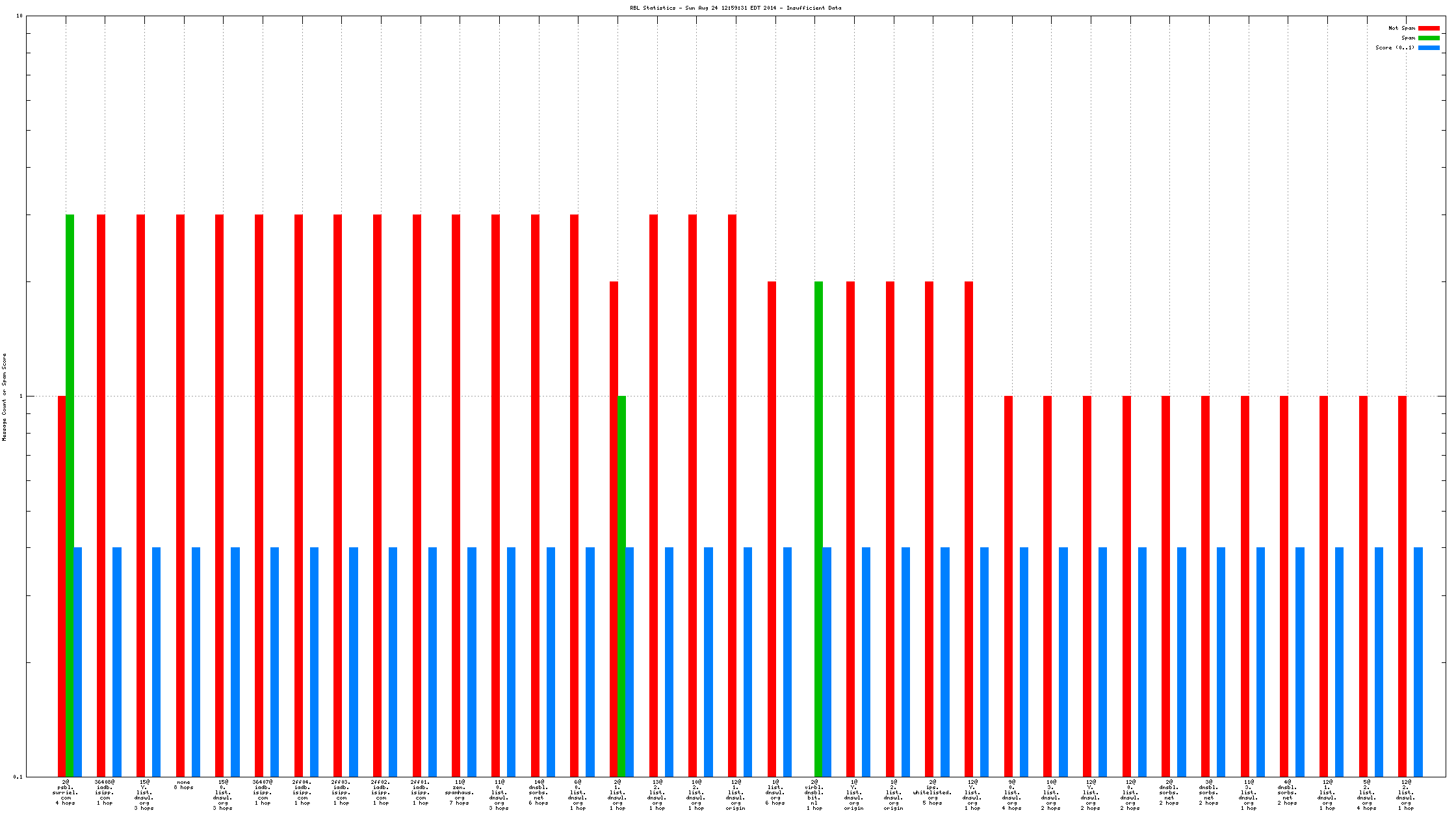Click the ips.whitelisted.org 5 hops label
Screen dimensions: 1456x819
pos(932,792)
